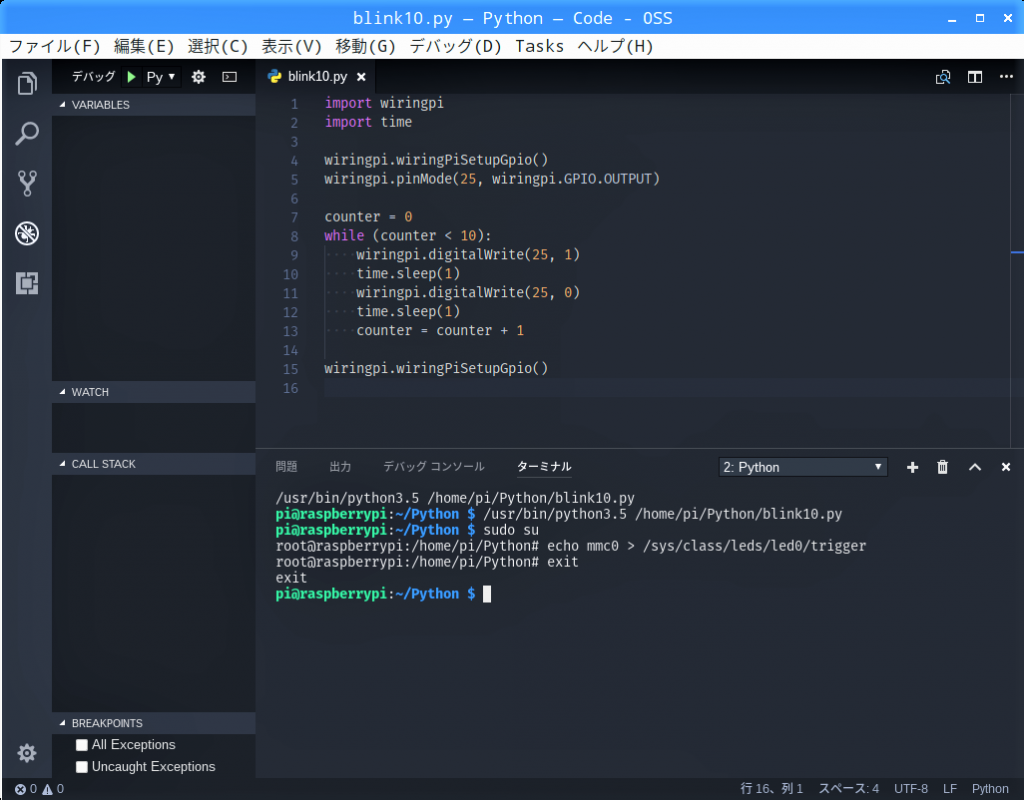Change language mode via Python status item
The height and width of the screenshot is (800, 1024).
coord(989,789)
